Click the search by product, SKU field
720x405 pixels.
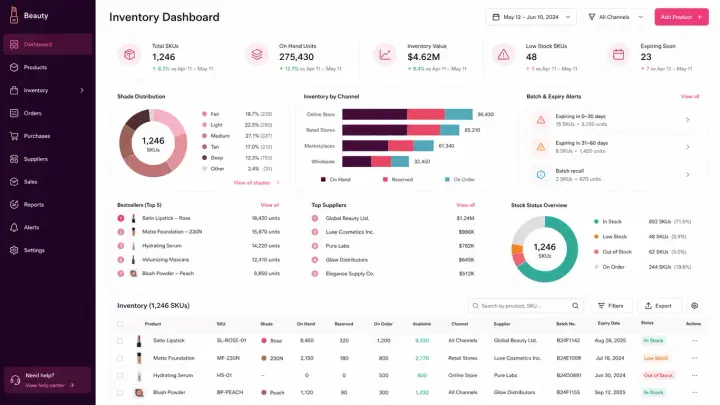526,306
